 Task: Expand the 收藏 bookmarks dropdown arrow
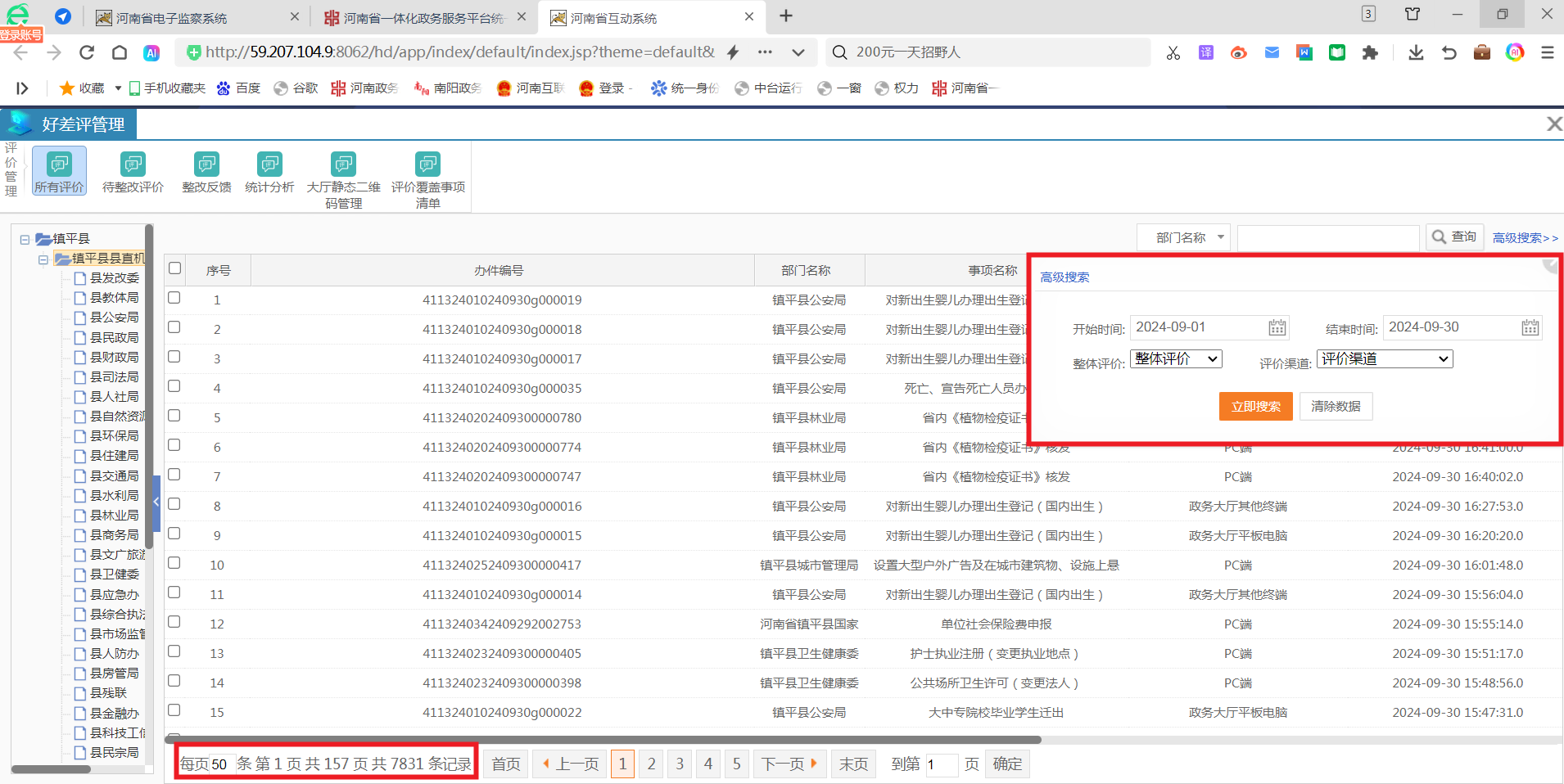(x=117, y=88)
